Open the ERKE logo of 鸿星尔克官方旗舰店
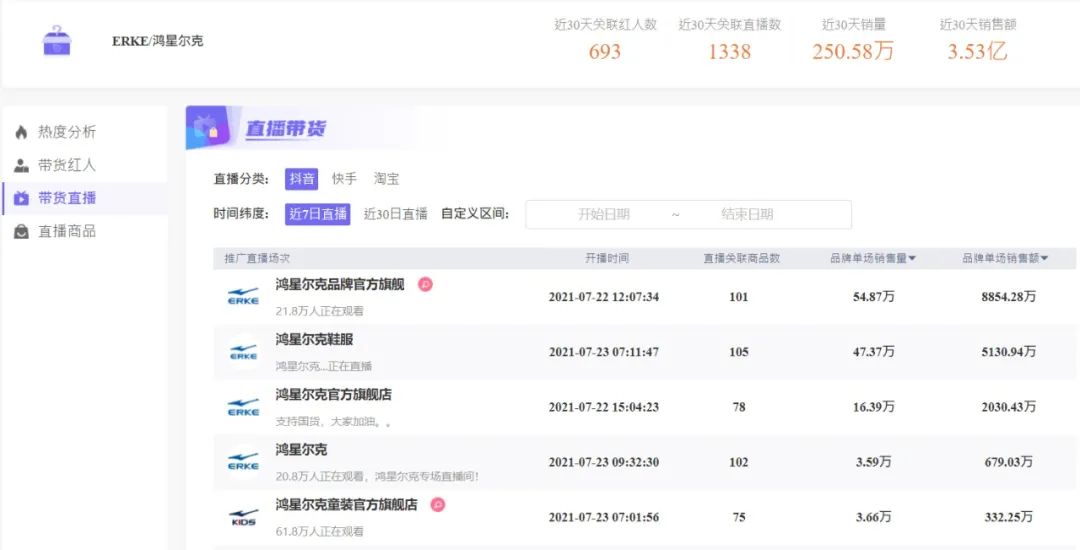 (x=243, y=407)
